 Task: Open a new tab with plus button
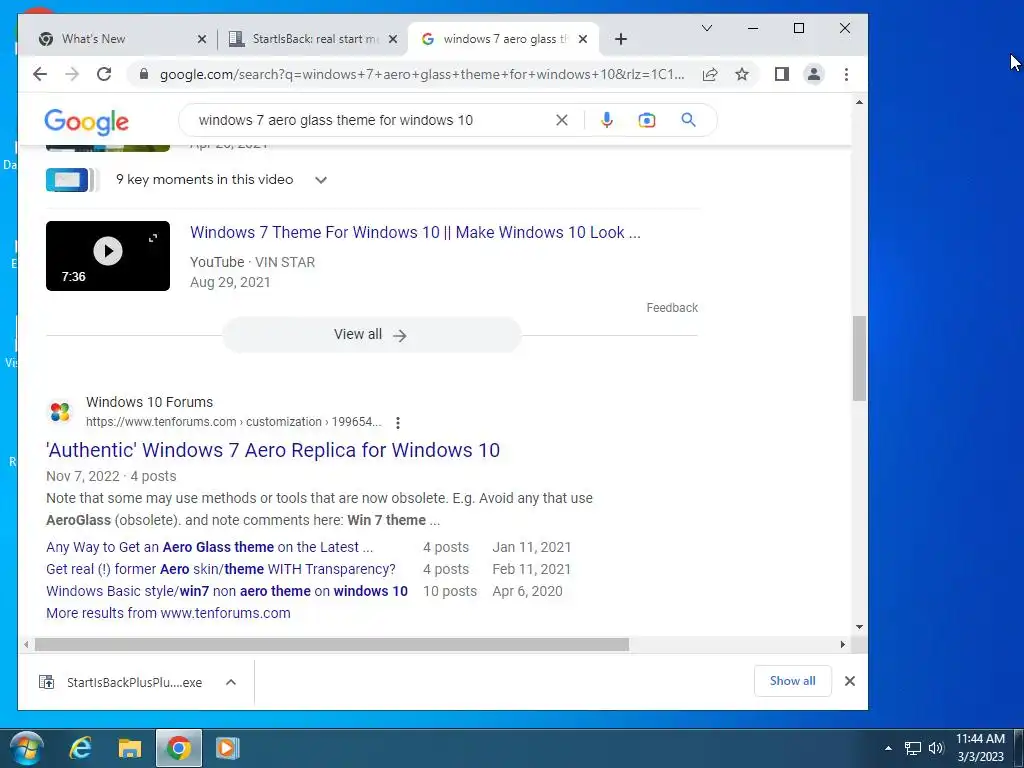click(x=621, y=39)
